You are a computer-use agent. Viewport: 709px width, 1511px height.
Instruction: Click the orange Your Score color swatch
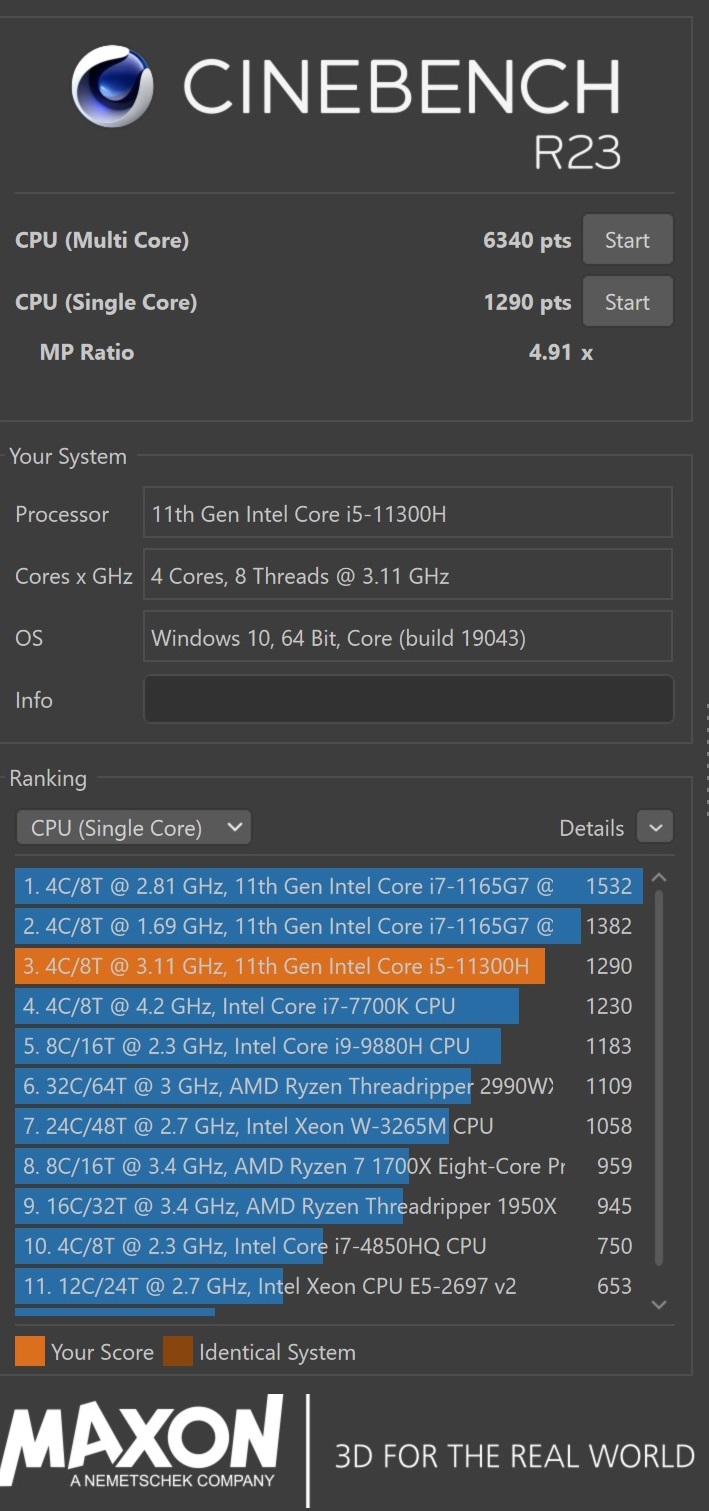30,1352
